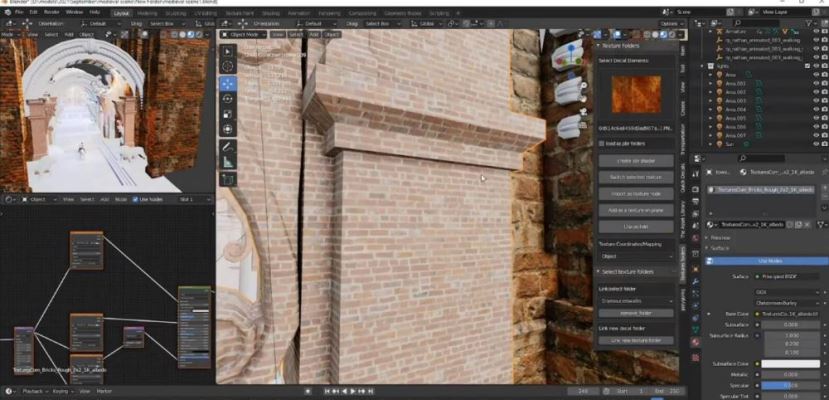Select the Annotate pencil tool
Screen dimensions: 829x400
click(228, 146)
